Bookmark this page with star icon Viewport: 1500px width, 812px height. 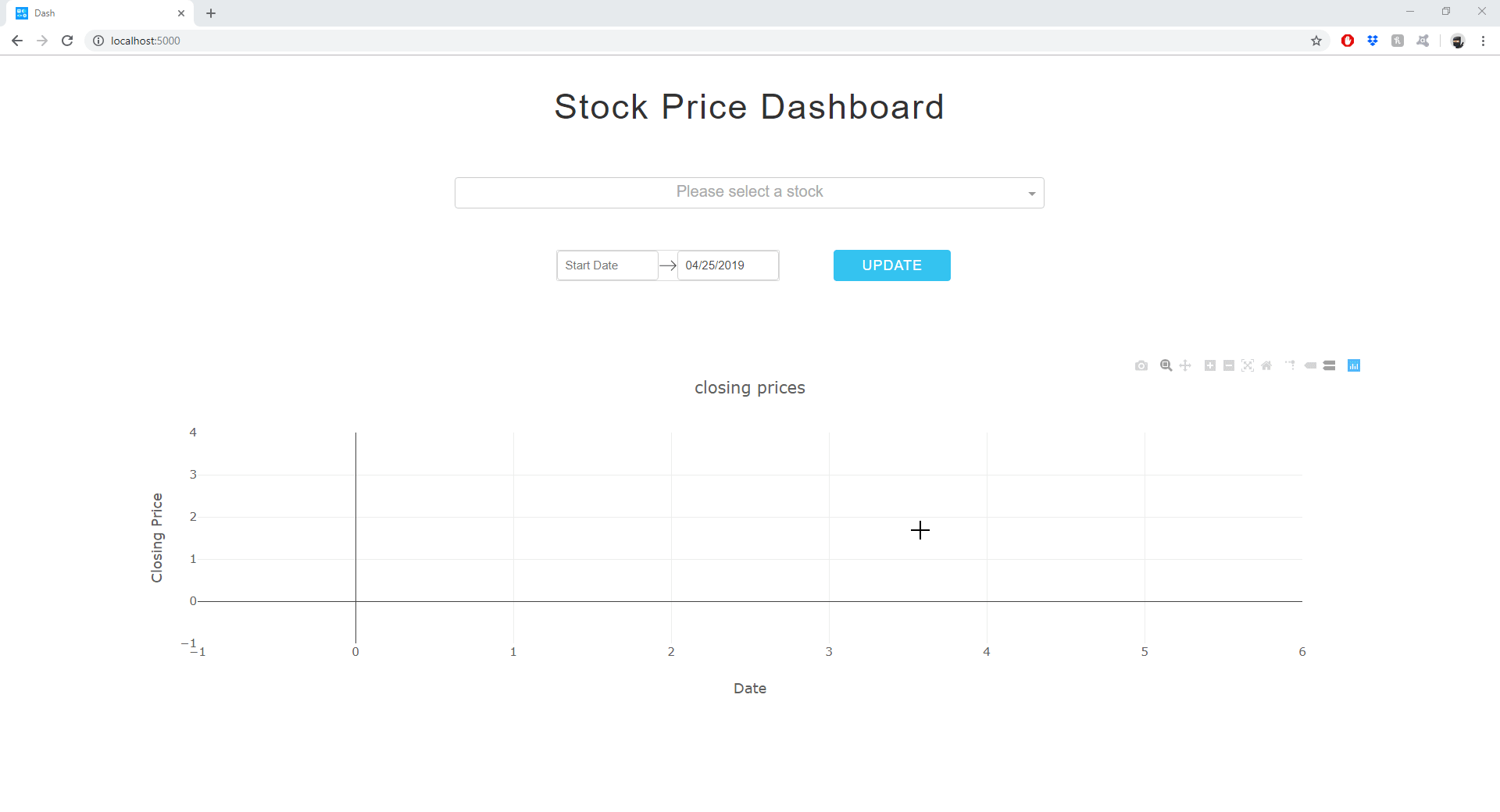(1316, 41)
